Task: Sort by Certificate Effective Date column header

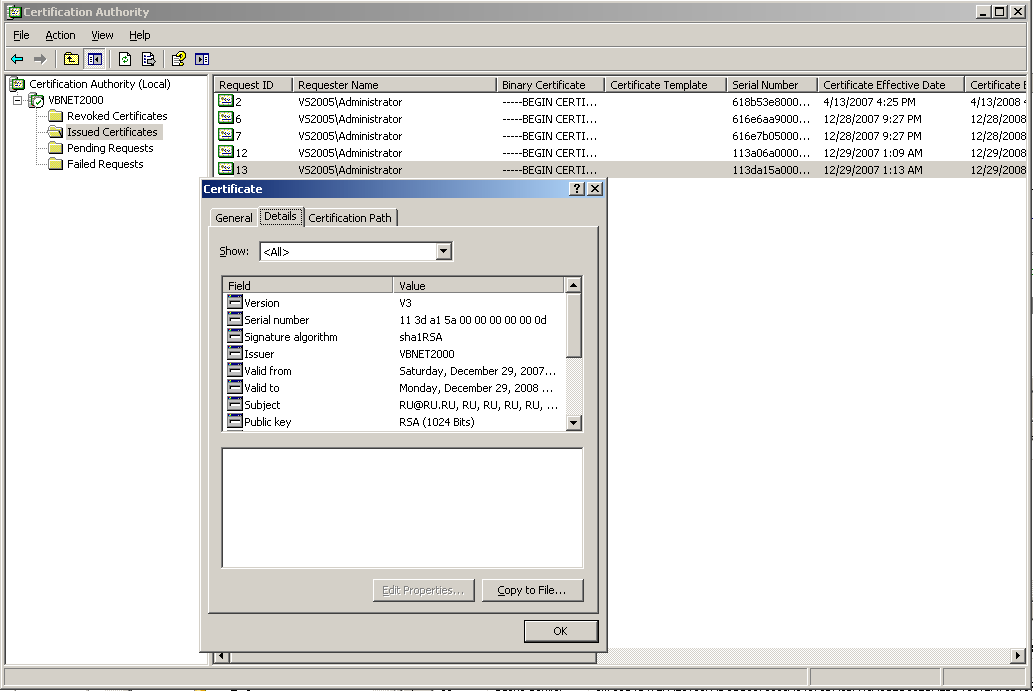Action: [x=891, y=85]
